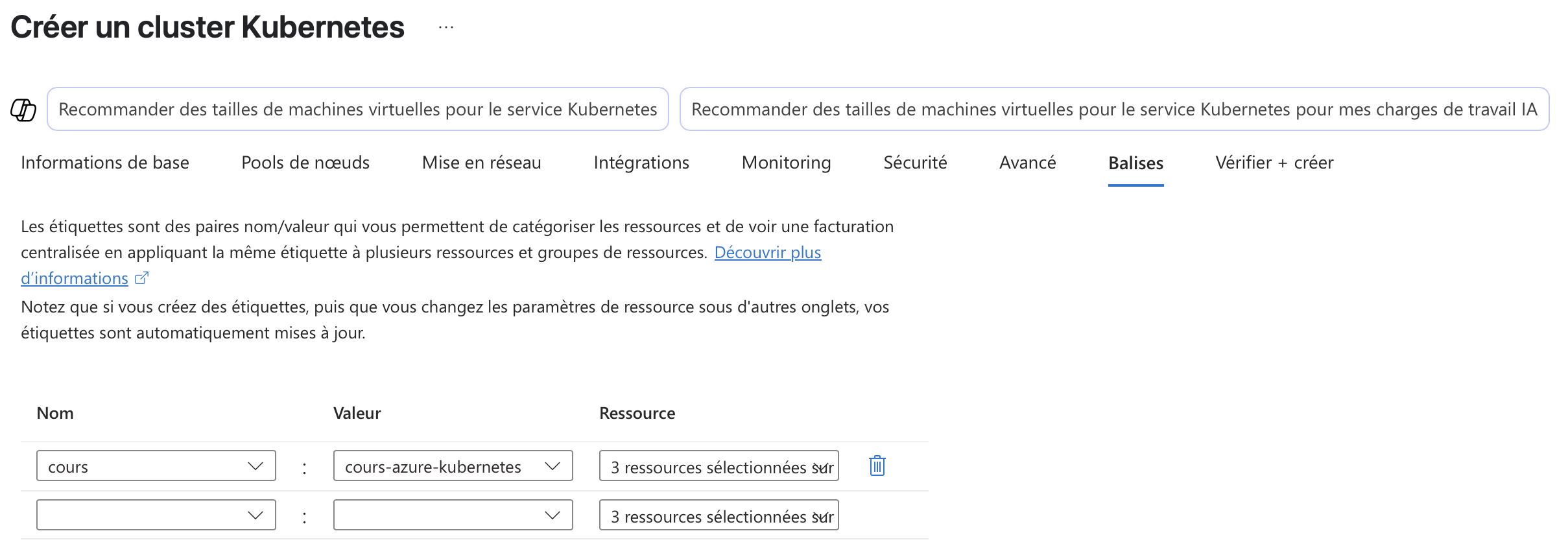The image size is (1568, 555).
Task: Go to the 'Pools de nœuds' tab
Action: (x=305, y=163)
